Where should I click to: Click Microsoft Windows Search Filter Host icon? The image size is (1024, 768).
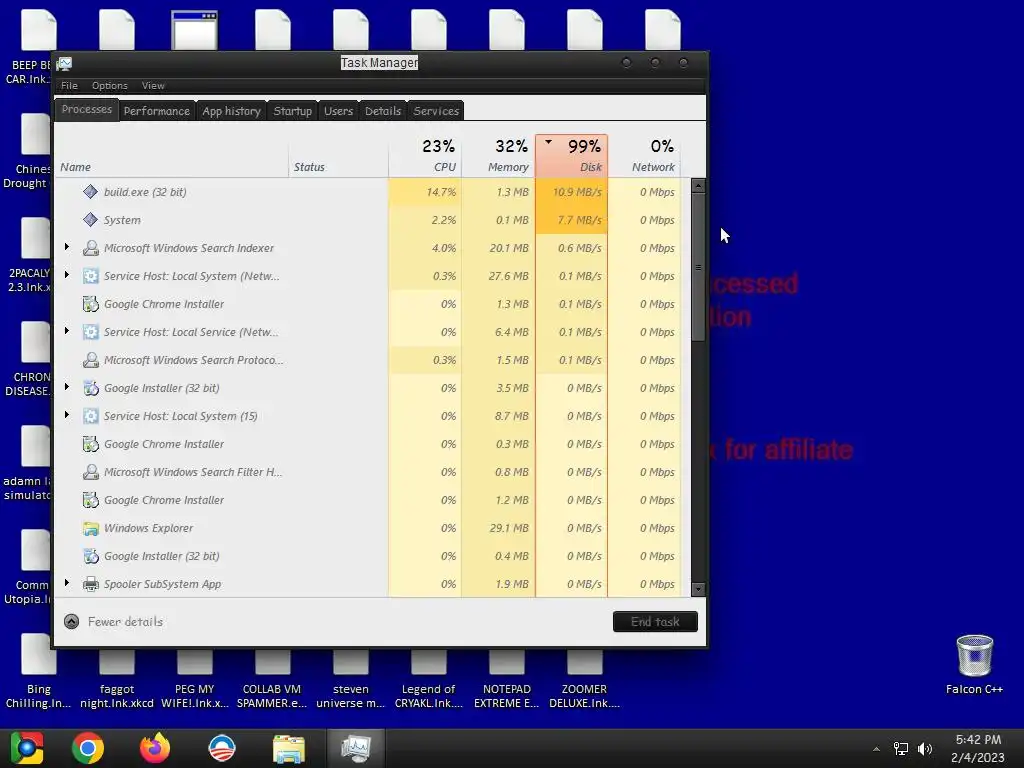[90, 472]
